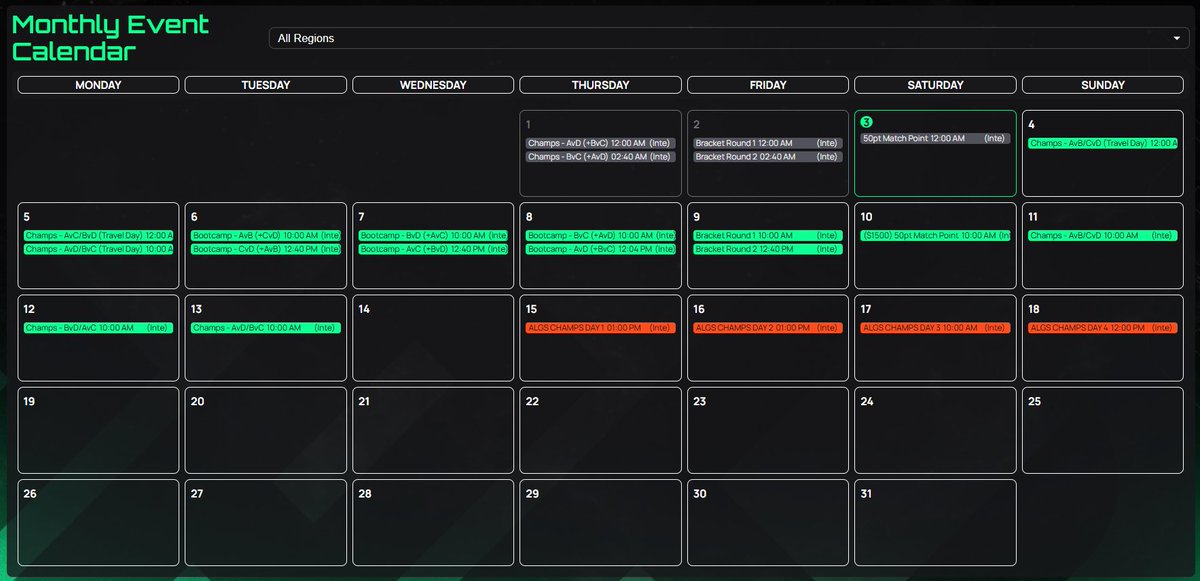Open ($1500) 50pt Match Point 10:00 AM event
Viewport: 1200px width, 581px height.
pyautogui.click(x=935, y=235)
